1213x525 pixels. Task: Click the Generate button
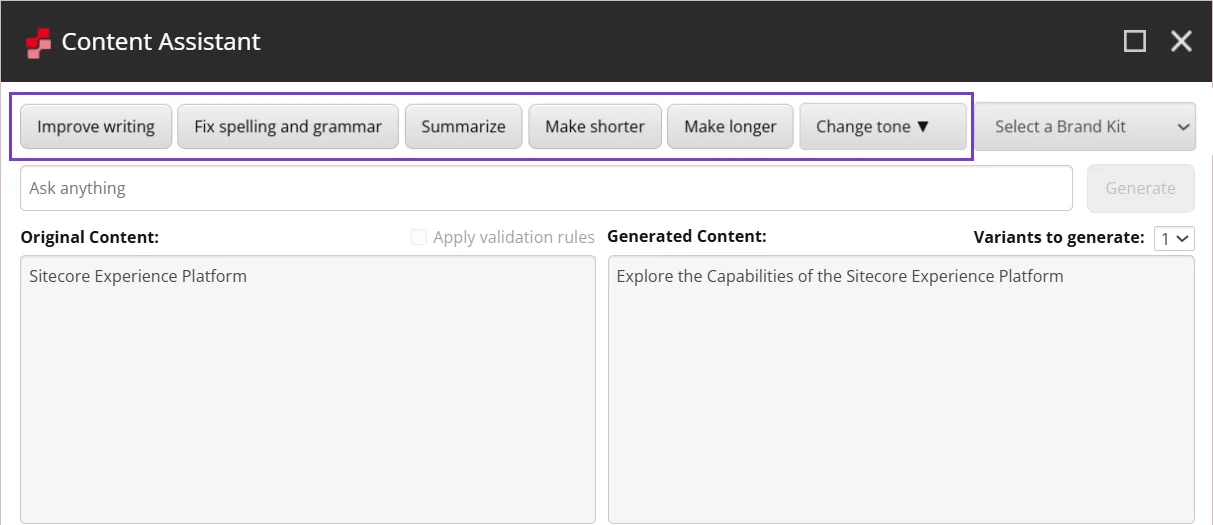click(x=1141, y=188)
